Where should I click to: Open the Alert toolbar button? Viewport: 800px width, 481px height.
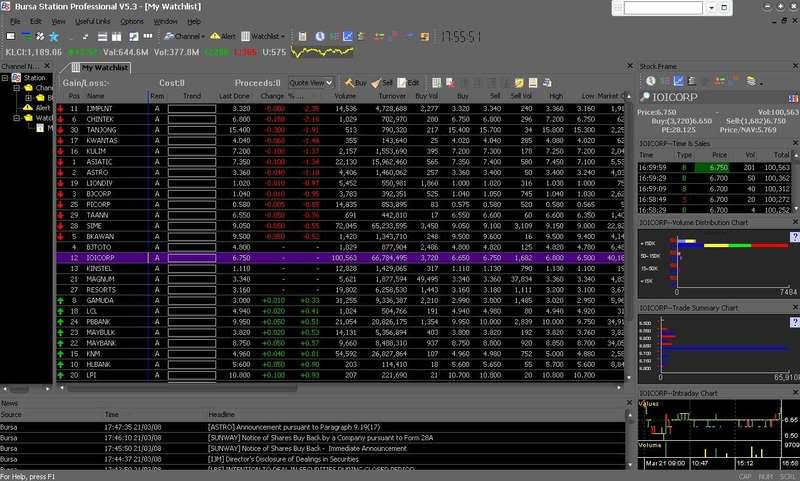(223, 36)
